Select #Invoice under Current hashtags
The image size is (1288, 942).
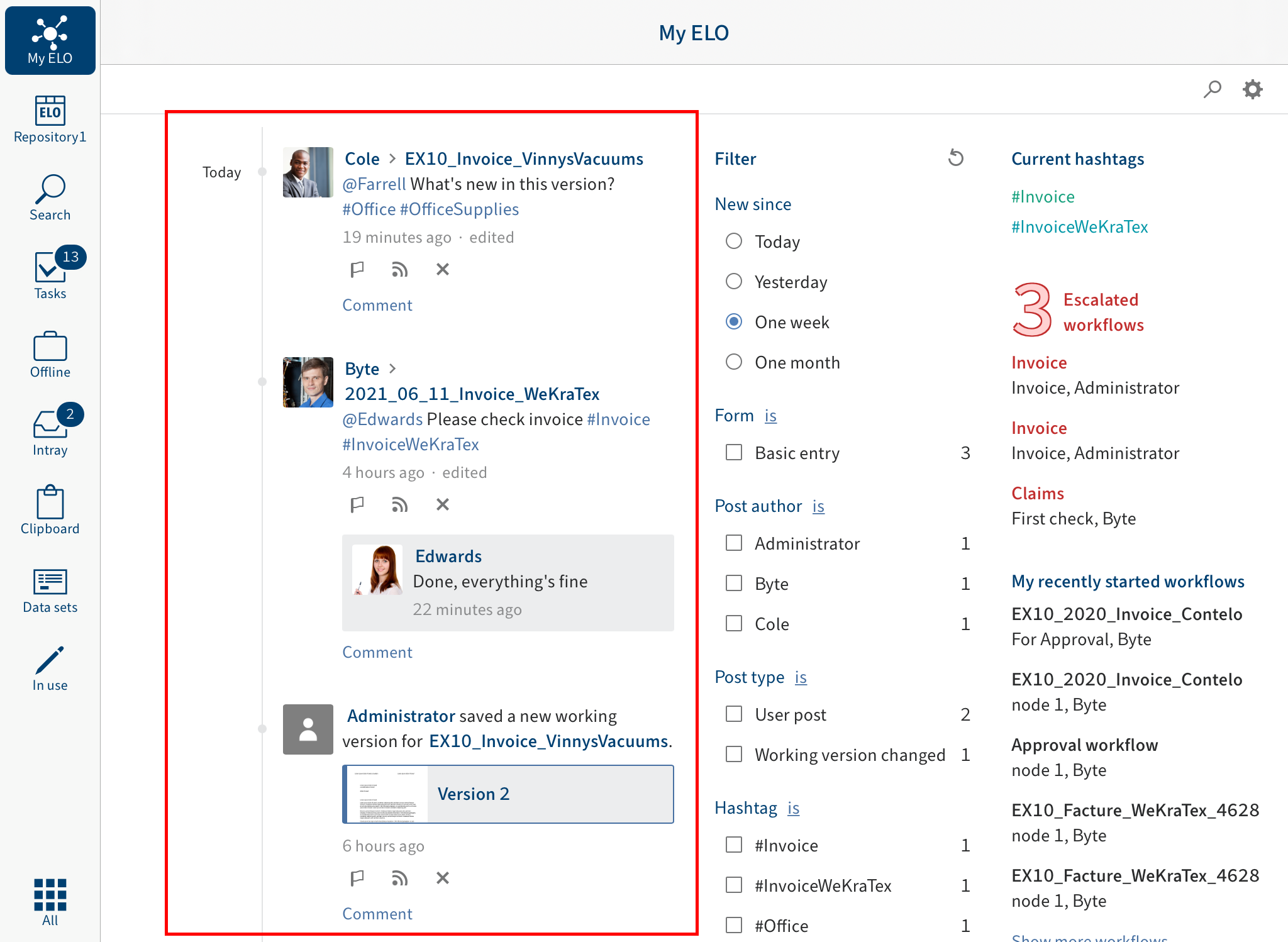coord(1043,197)
